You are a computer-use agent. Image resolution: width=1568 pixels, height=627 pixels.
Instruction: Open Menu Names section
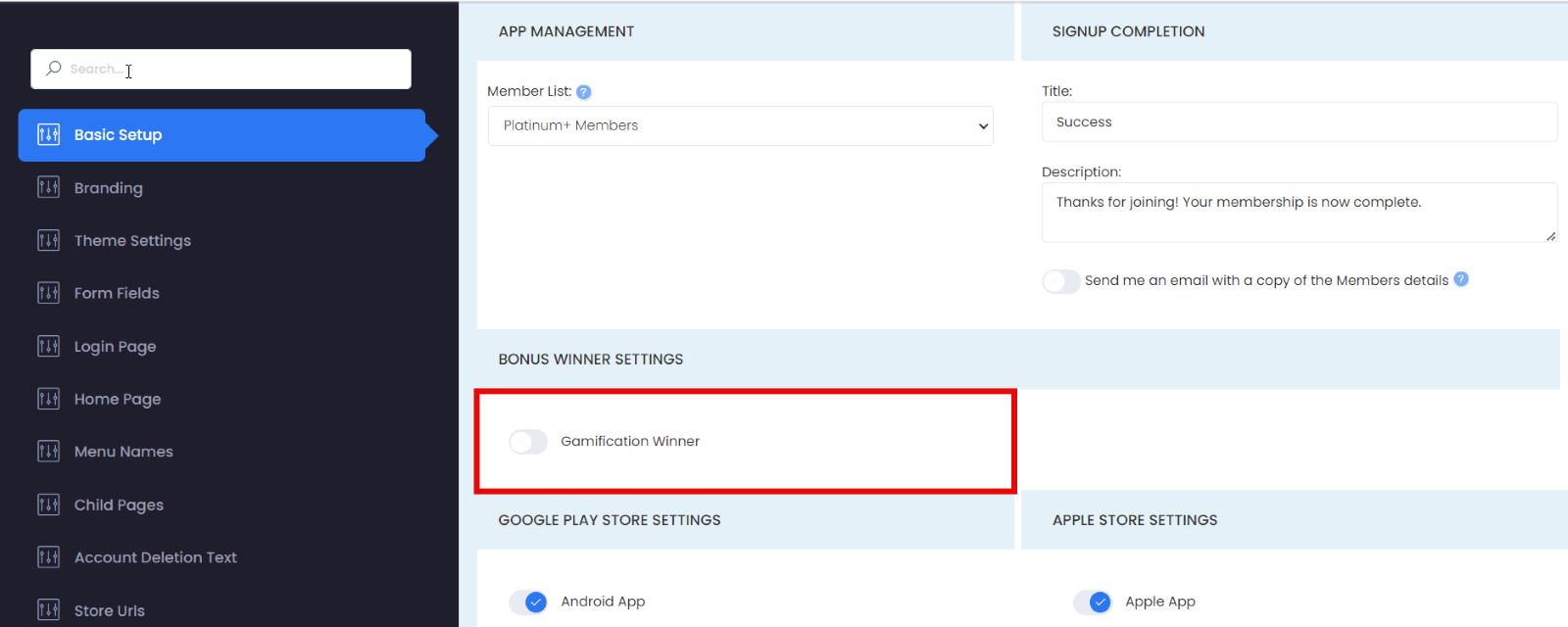(123, 452)
